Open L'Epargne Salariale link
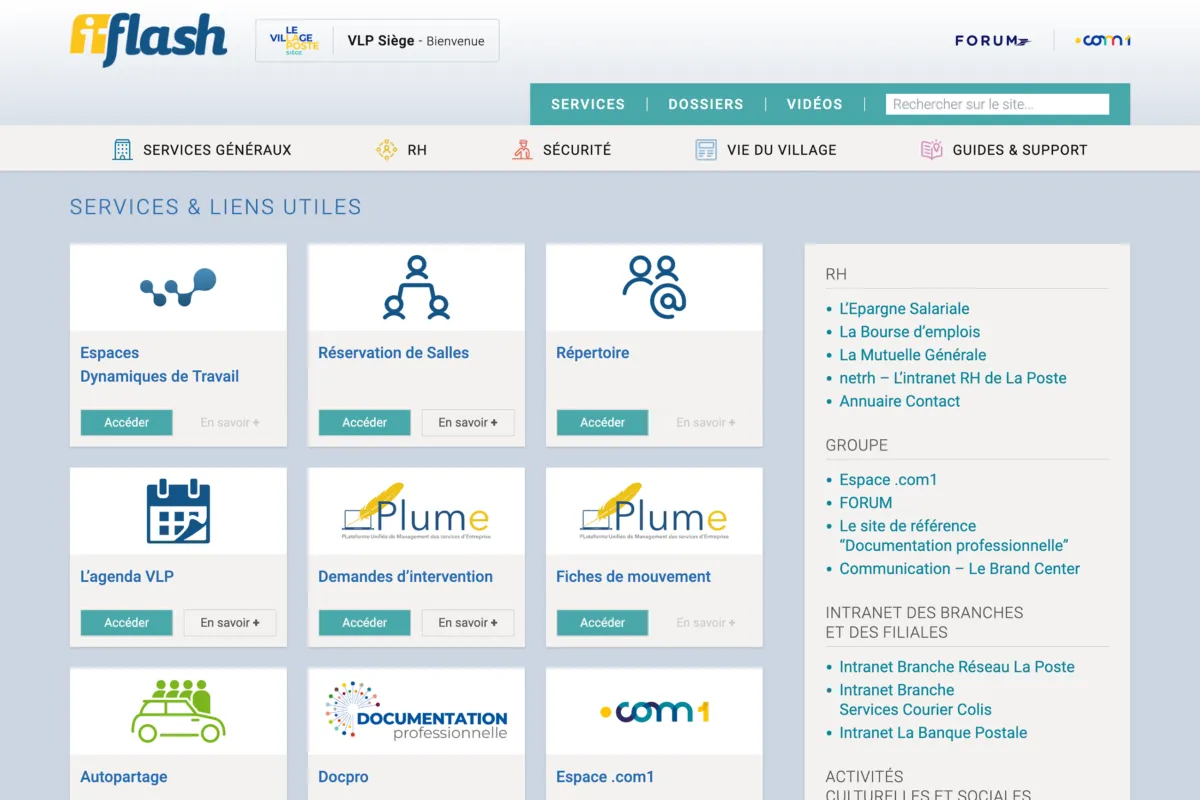 point(904,309)
